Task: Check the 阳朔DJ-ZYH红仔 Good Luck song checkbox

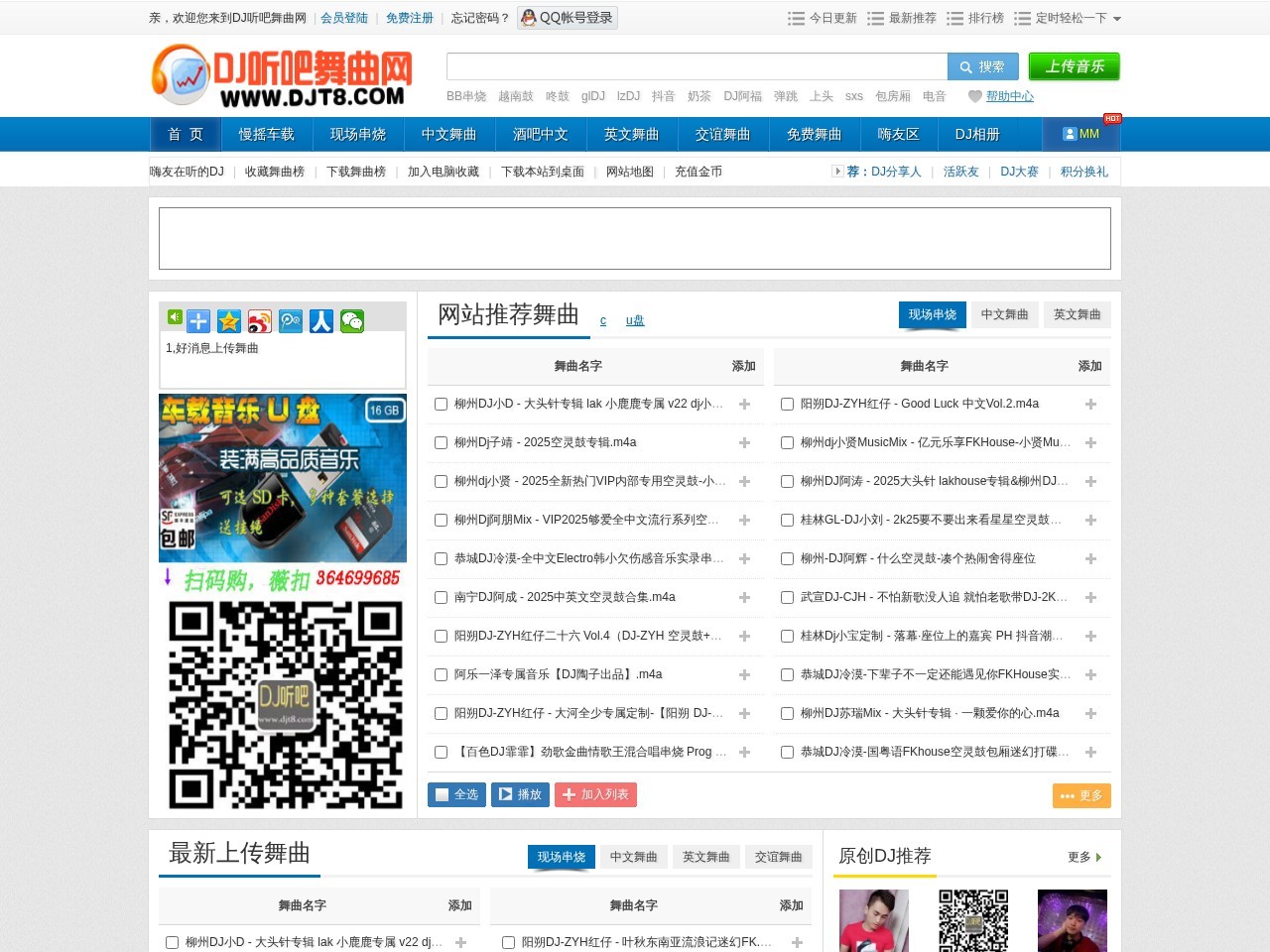Action: pyautogui.click(x=787, y=404)
